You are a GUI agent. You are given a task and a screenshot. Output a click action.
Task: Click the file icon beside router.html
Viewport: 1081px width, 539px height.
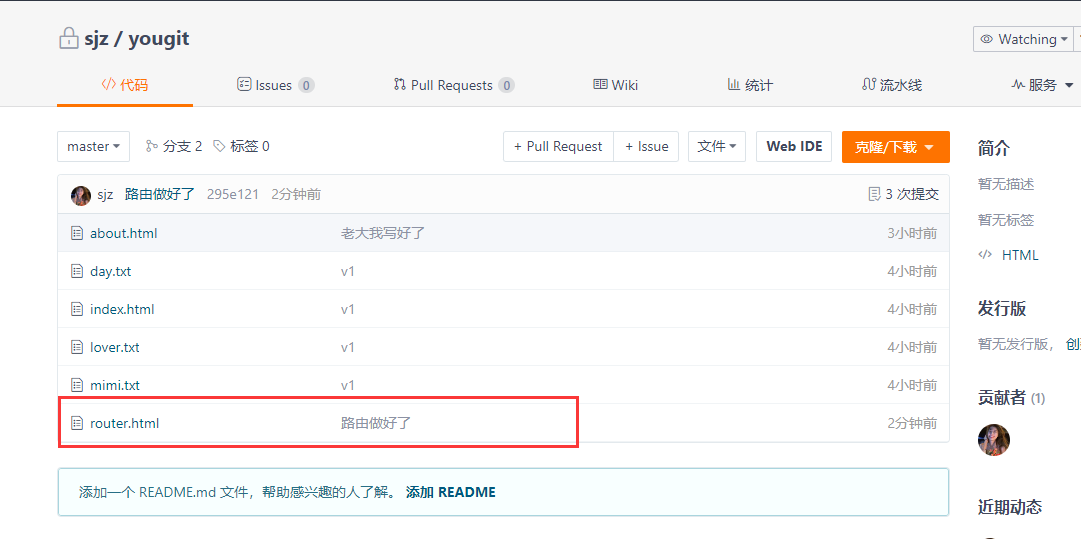[x=77, y=423]
